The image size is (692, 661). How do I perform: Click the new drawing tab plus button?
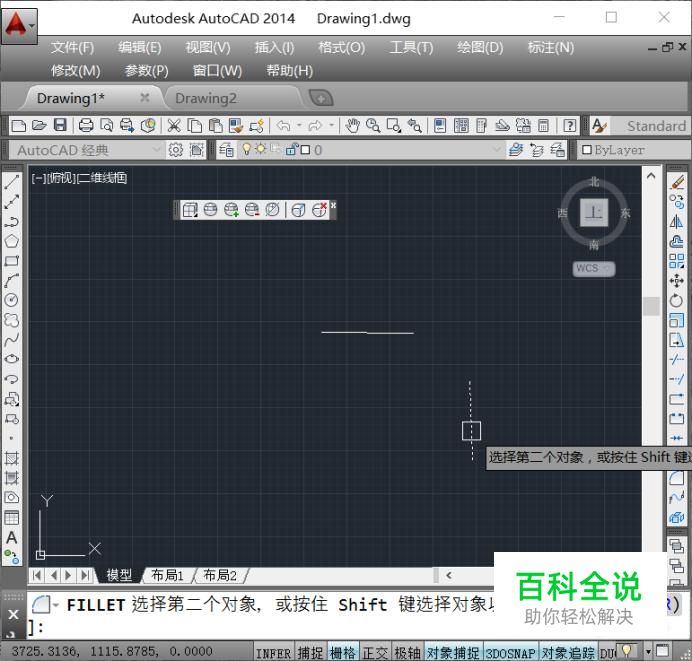click(321, 98)
